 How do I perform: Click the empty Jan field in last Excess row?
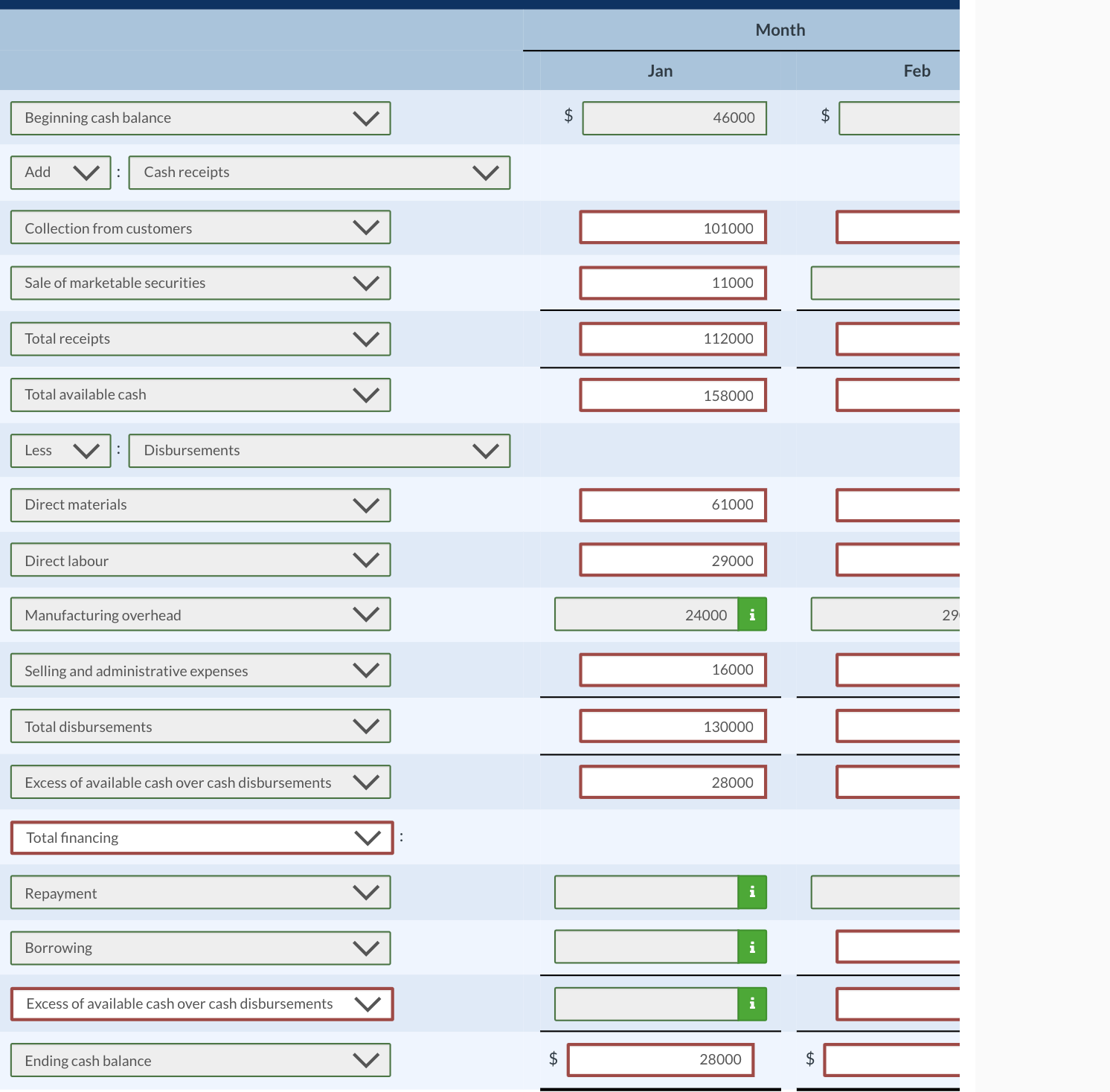click(x=647, y=1003)
